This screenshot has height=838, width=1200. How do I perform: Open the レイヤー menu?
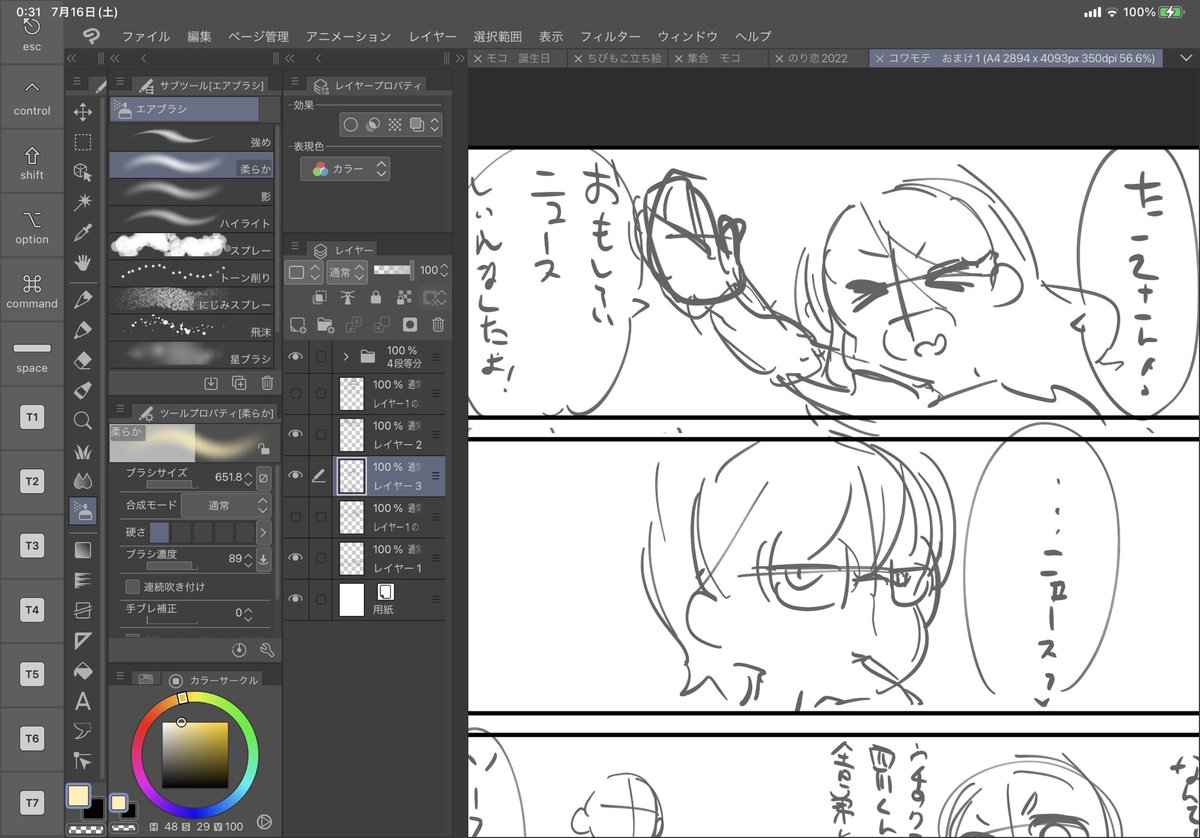[x=433, y=36]
